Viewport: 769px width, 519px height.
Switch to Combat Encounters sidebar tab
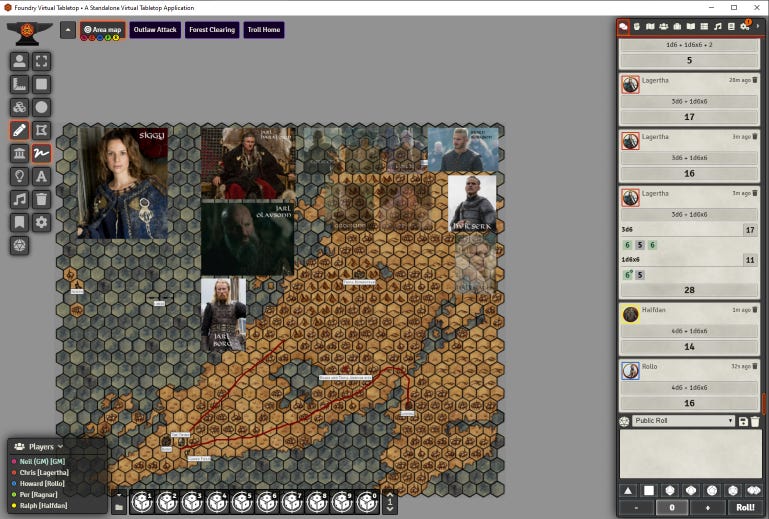pyautogui.click(x=637, y=26)
